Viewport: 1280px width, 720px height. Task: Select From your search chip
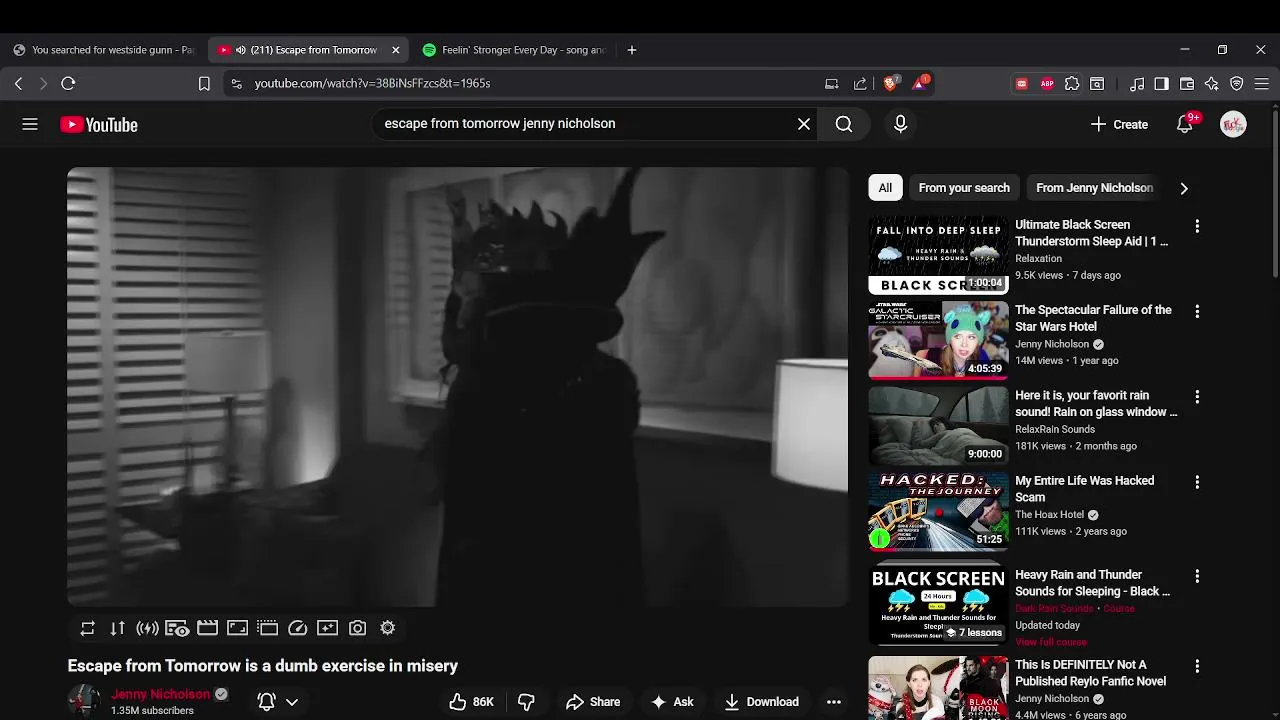[x=964, y=188]
